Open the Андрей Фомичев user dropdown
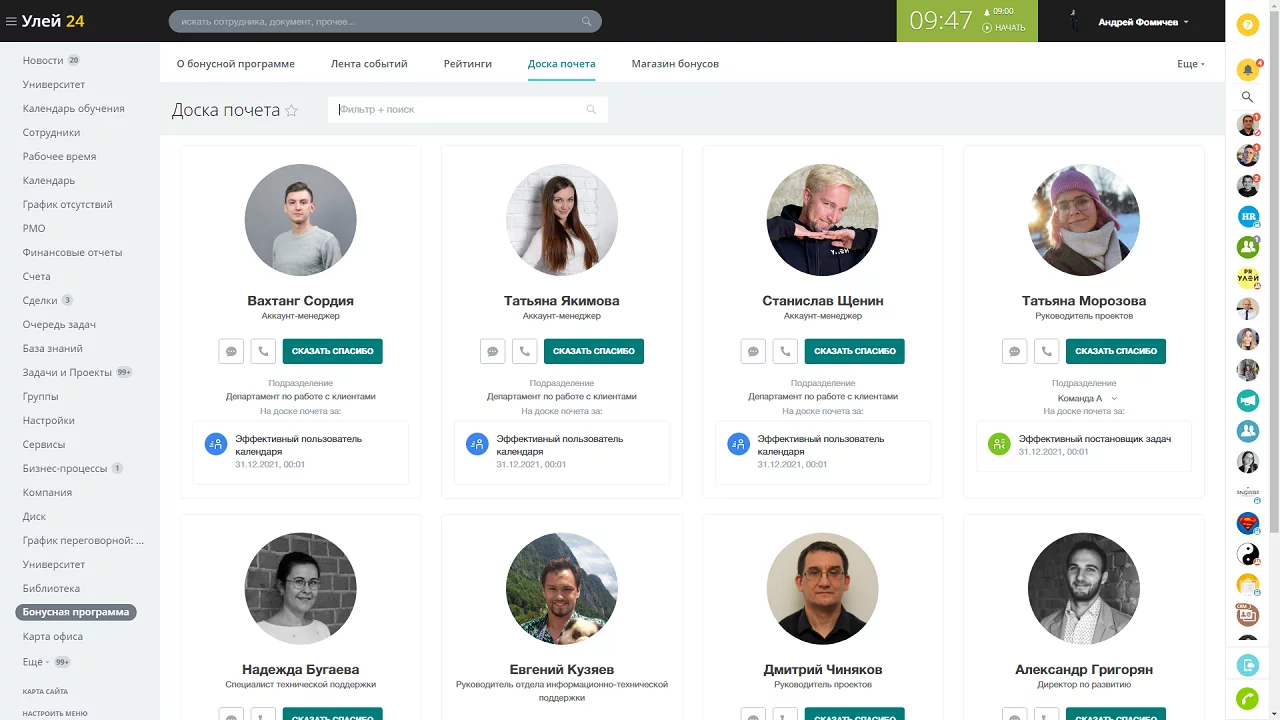 tap(1143, 22)
